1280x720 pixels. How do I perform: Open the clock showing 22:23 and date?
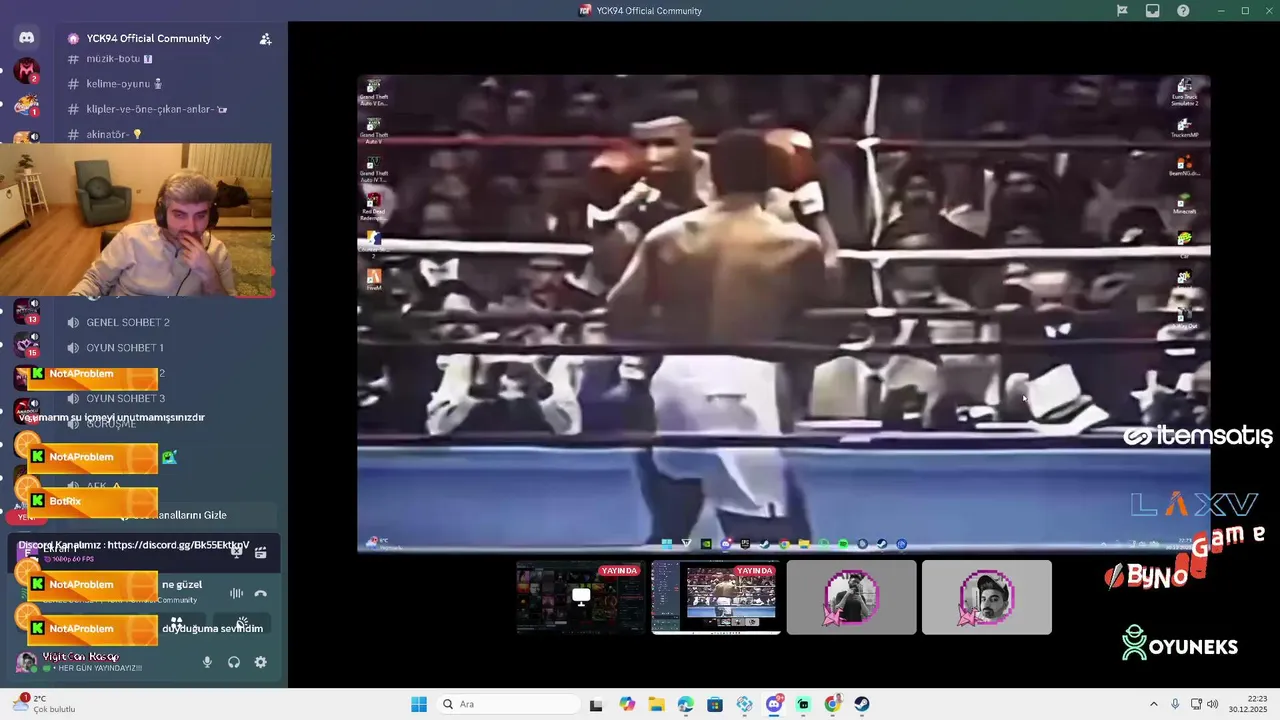click(x=1248, y=704)
